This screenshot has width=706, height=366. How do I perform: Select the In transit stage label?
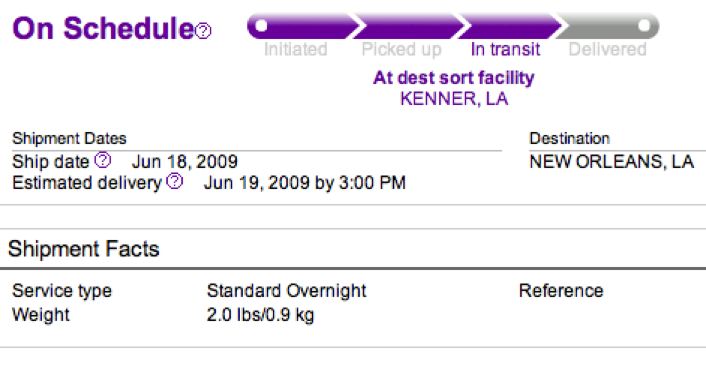(505, 49)
